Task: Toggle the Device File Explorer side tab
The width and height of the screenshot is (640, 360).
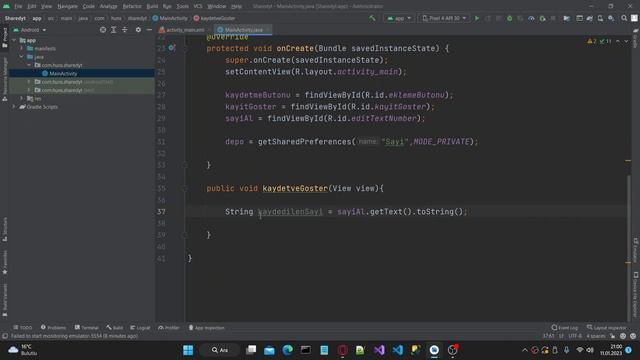Action: pyautogui.click(x=636, y=294)
